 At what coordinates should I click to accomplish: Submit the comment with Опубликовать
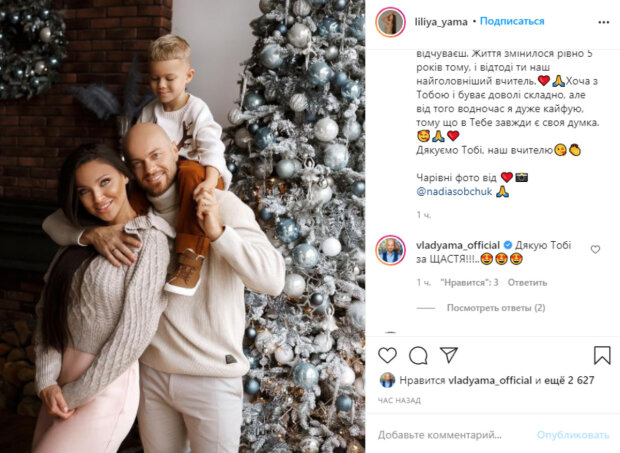[x=573, y=435]
